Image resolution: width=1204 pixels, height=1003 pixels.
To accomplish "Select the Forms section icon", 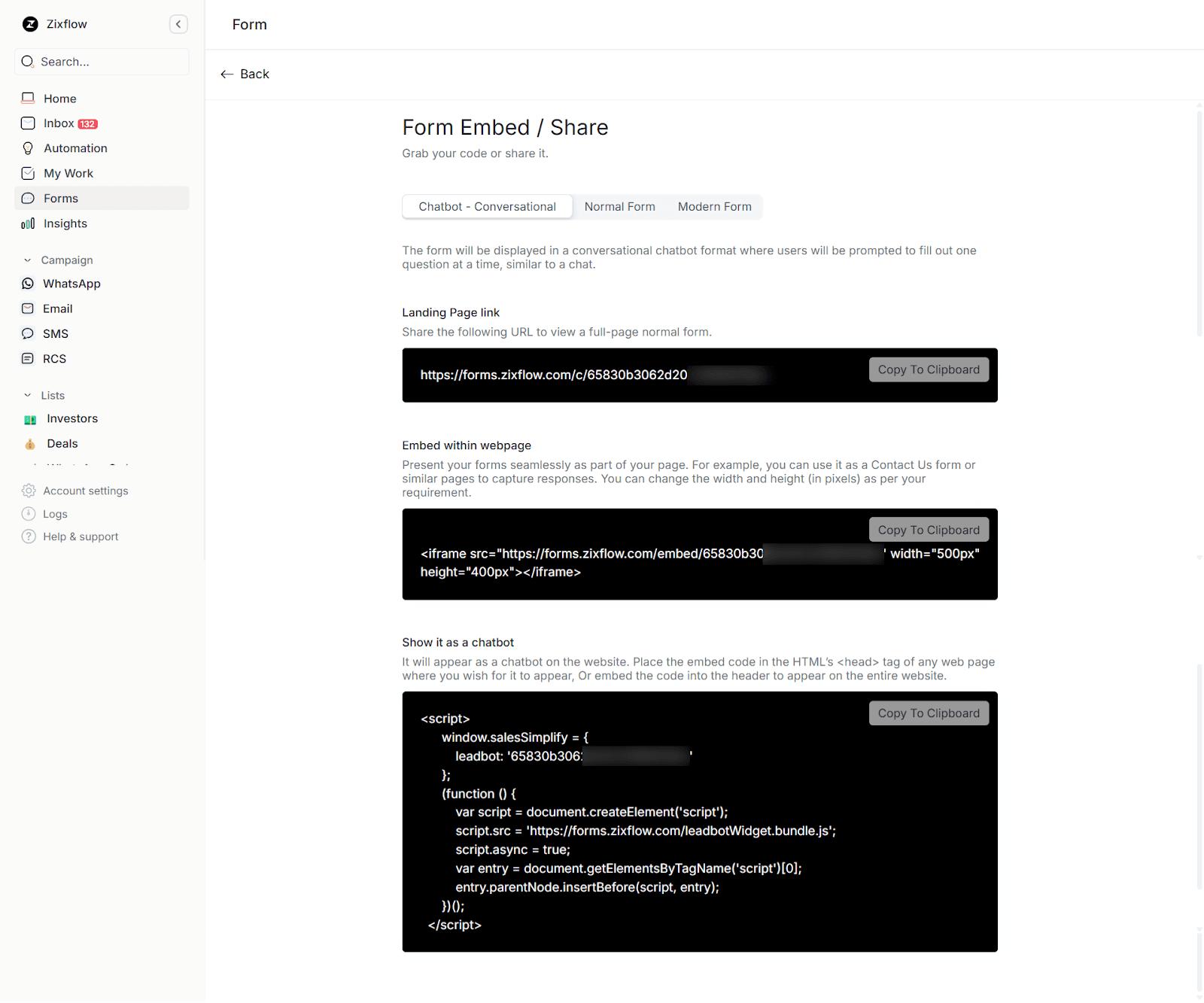I will 28,198.
